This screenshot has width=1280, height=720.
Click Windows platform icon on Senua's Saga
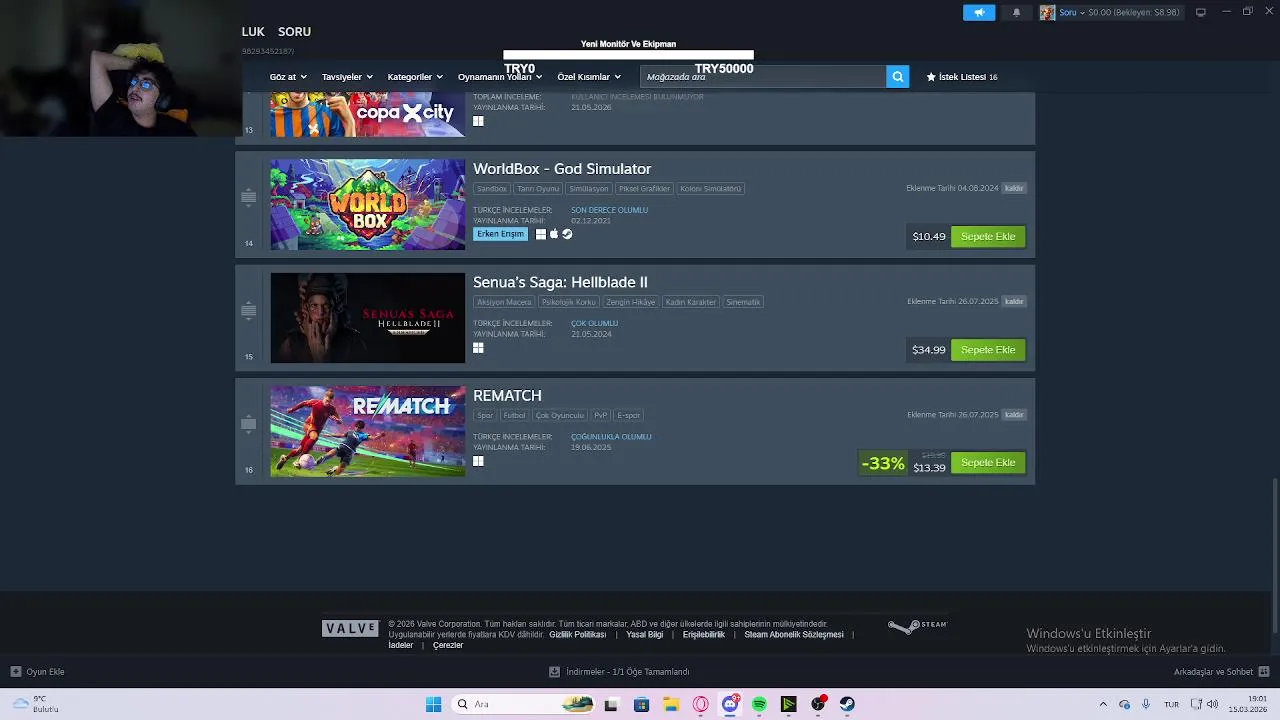(x=478, y=348)
